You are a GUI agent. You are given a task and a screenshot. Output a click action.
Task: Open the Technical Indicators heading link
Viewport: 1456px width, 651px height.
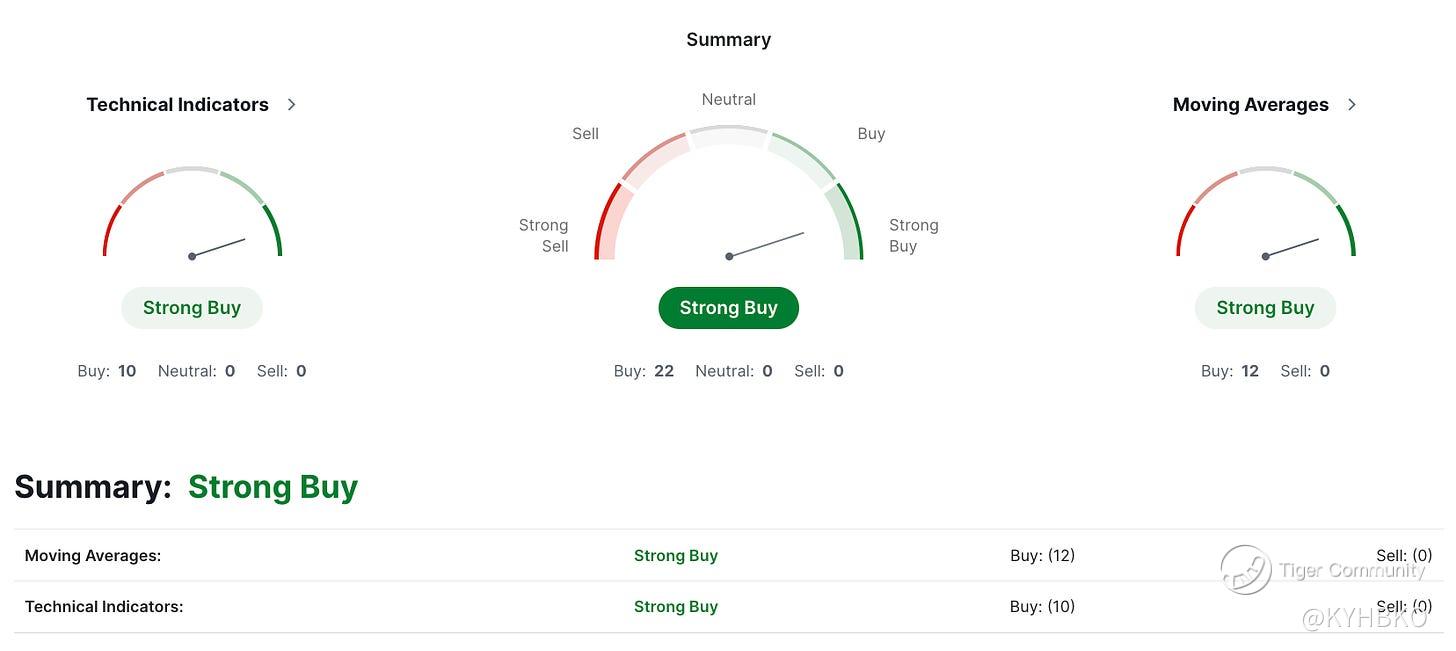(x=177, y=104)
